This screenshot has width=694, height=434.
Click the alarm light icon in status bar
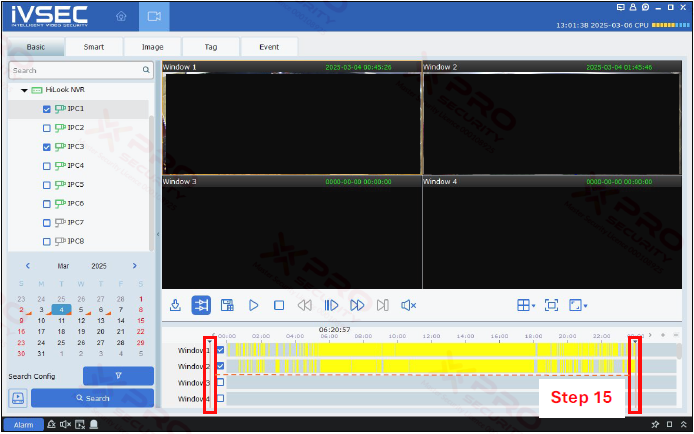(x=94, y=424)
